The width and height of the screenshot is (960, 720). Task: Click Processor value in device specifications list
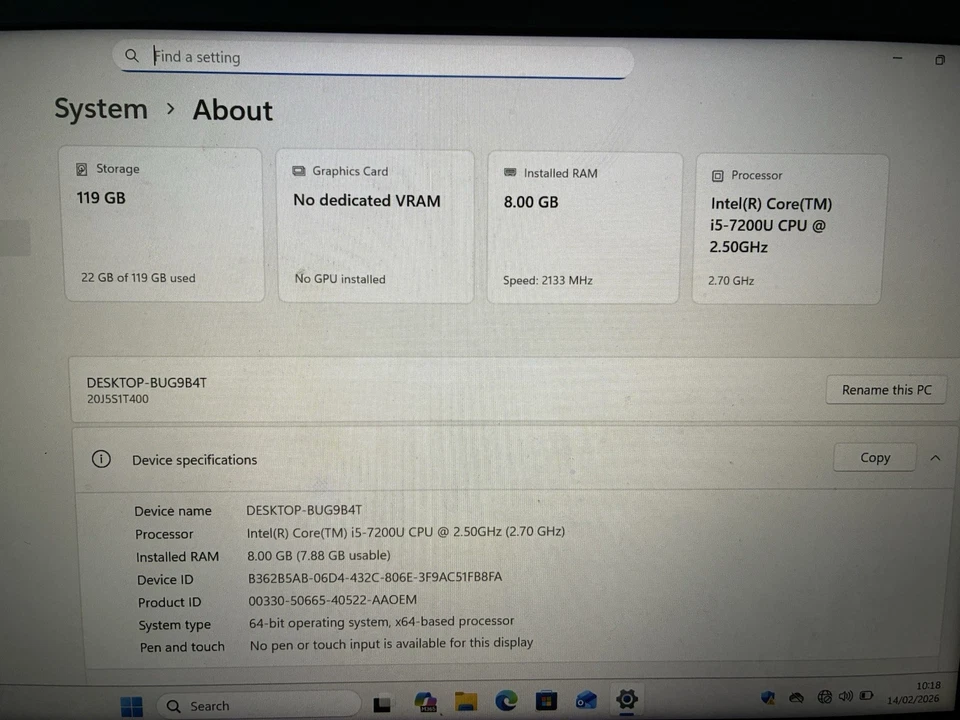click(405, 532)
